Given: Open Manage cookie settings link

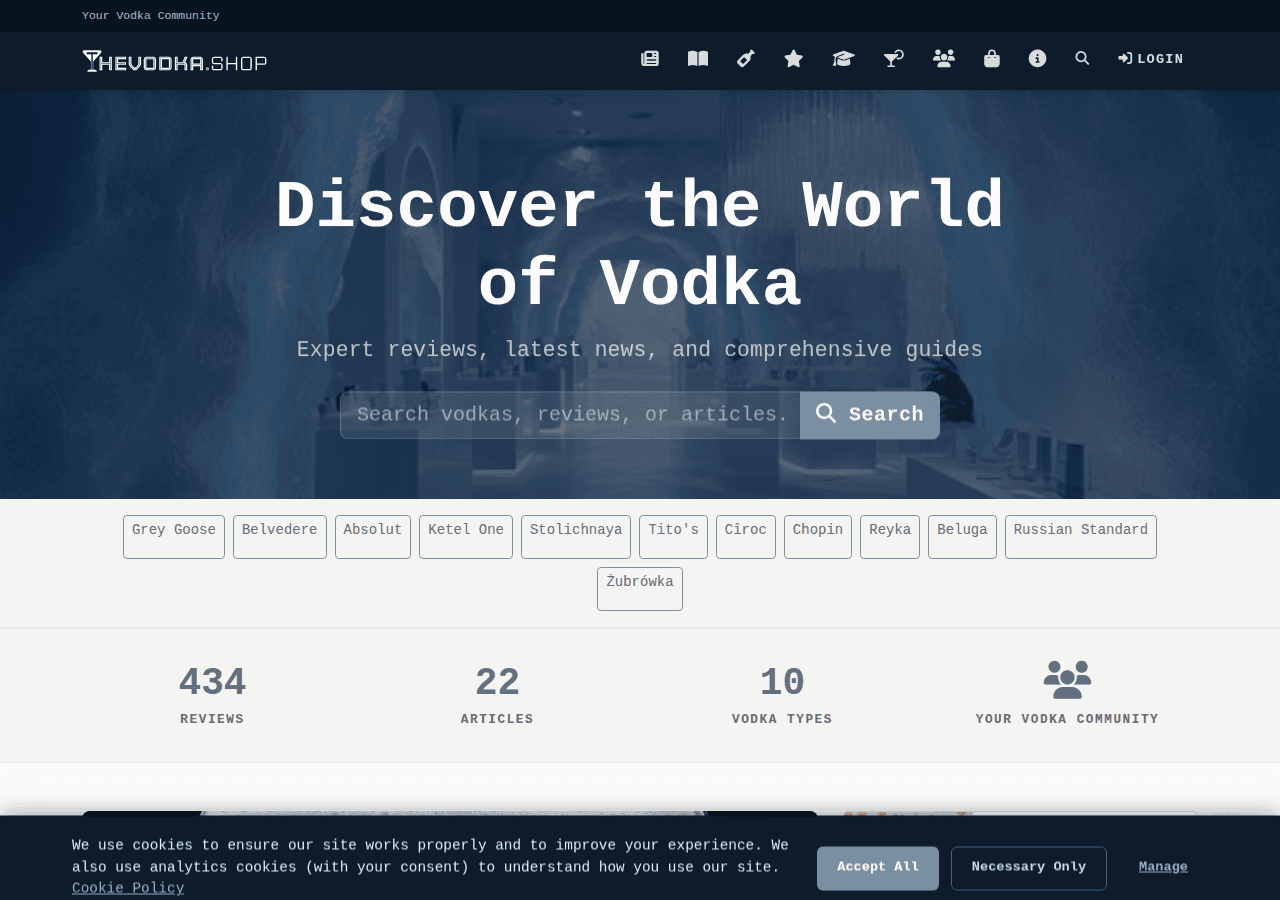Looking at the screenshot, I should point(1163,867).
